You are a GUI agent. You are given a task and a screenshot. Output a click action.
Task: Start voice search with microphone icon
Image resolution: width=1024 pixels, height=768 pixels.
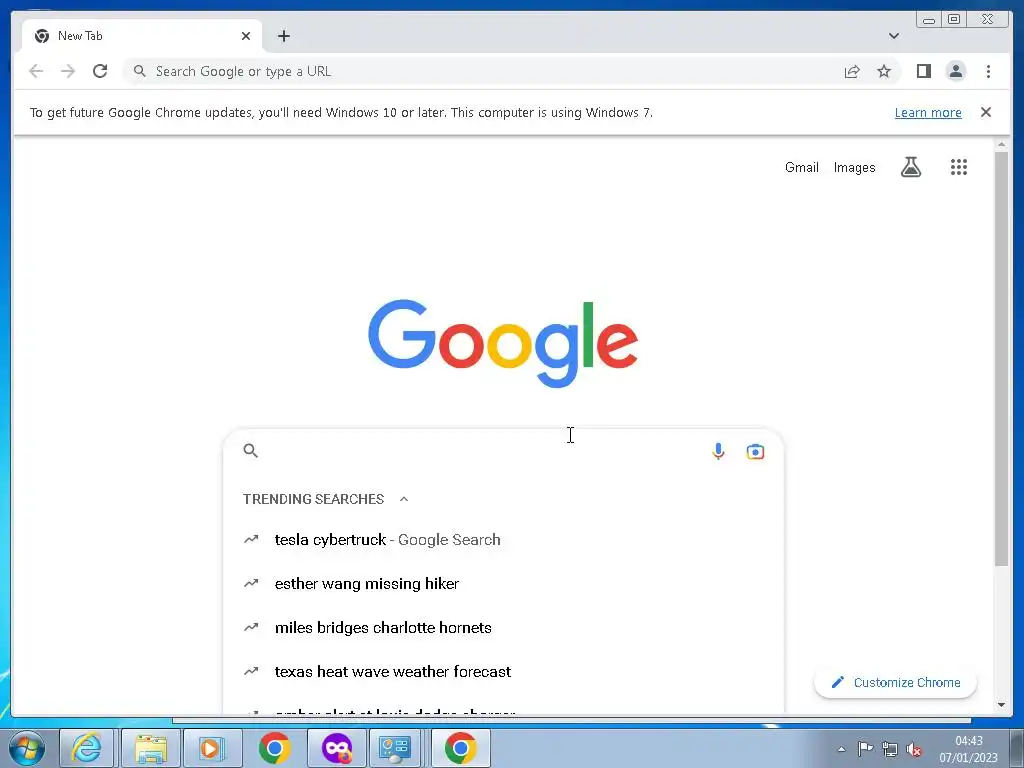(x=718, y=451)
